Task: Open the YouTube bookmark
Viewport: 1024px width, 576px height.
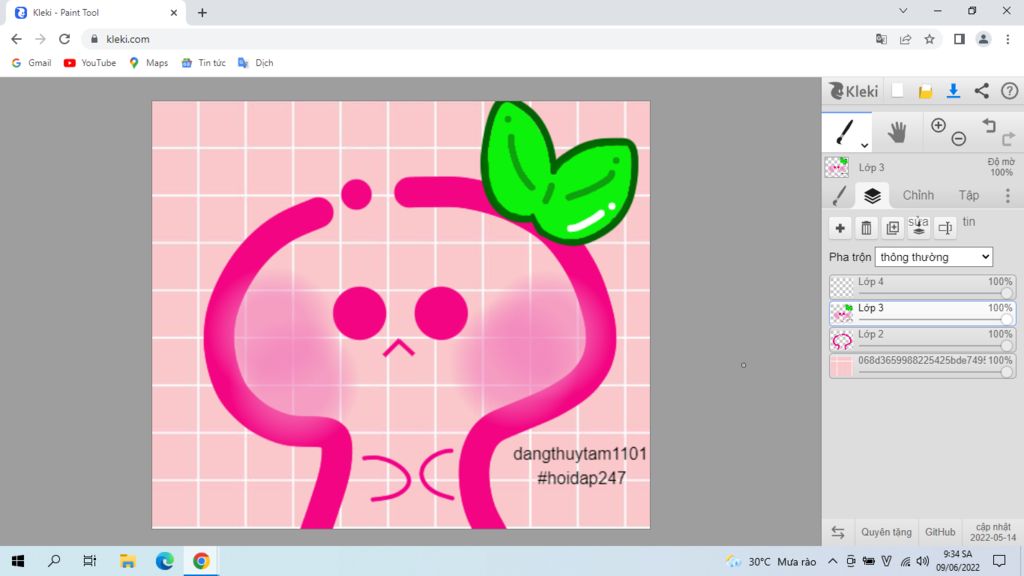Action: 89,63
